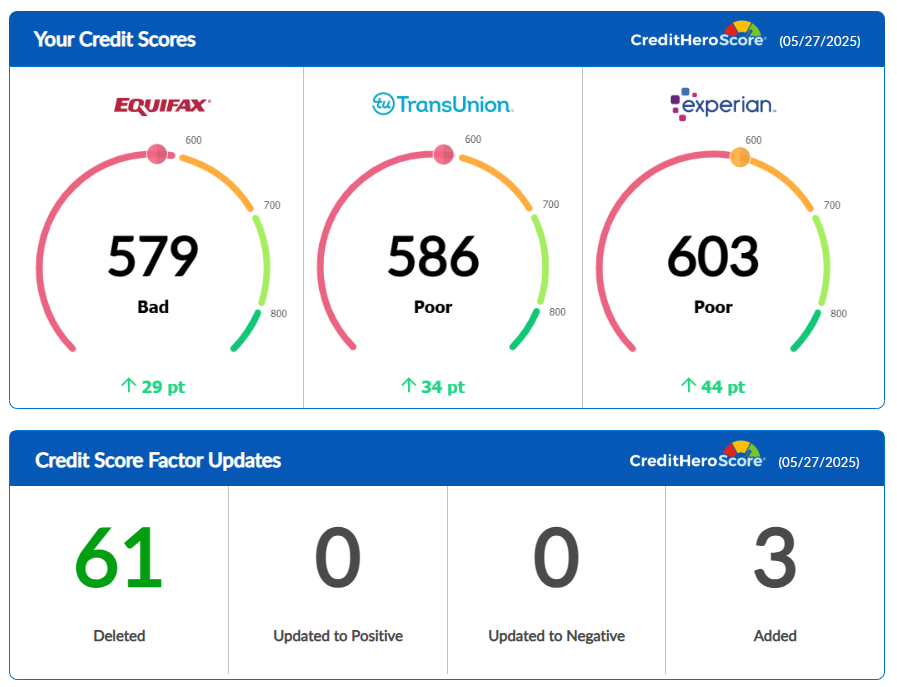This screenshot has height=687, width=897.
Task: Click the 'Credit Score Factor Updates' heading
Action: pos(158,460)
